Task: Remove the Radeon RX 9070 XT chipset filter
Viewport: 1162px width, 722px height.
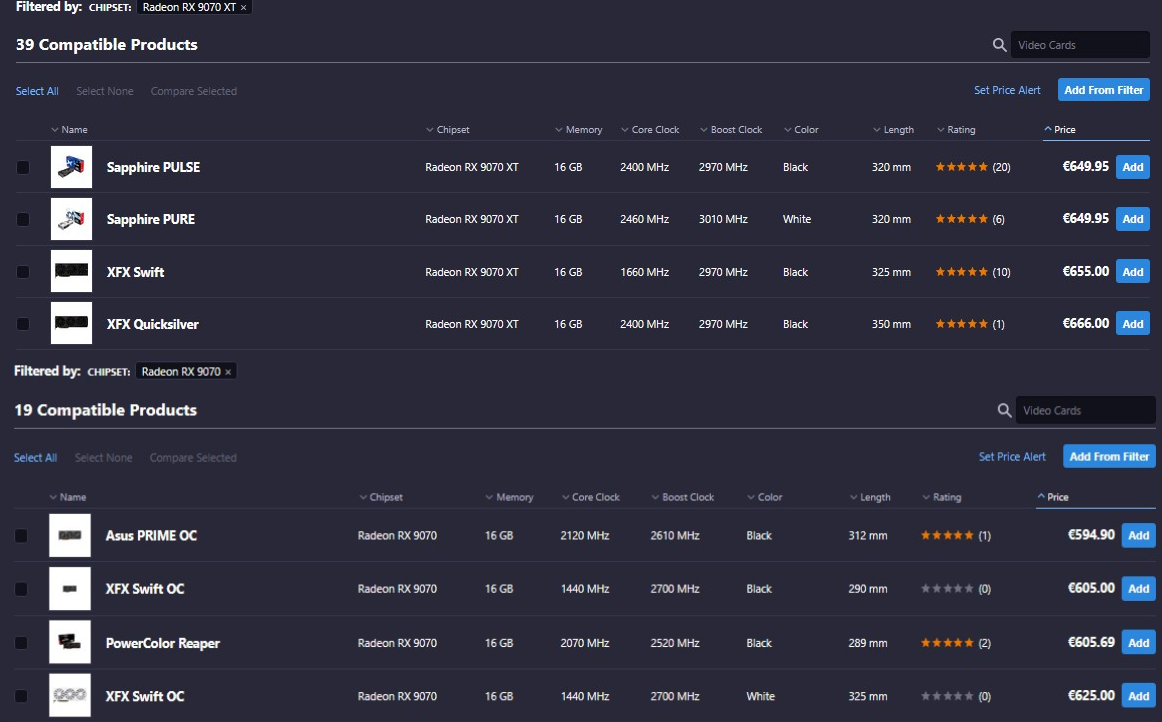Action: coord(243,7)
